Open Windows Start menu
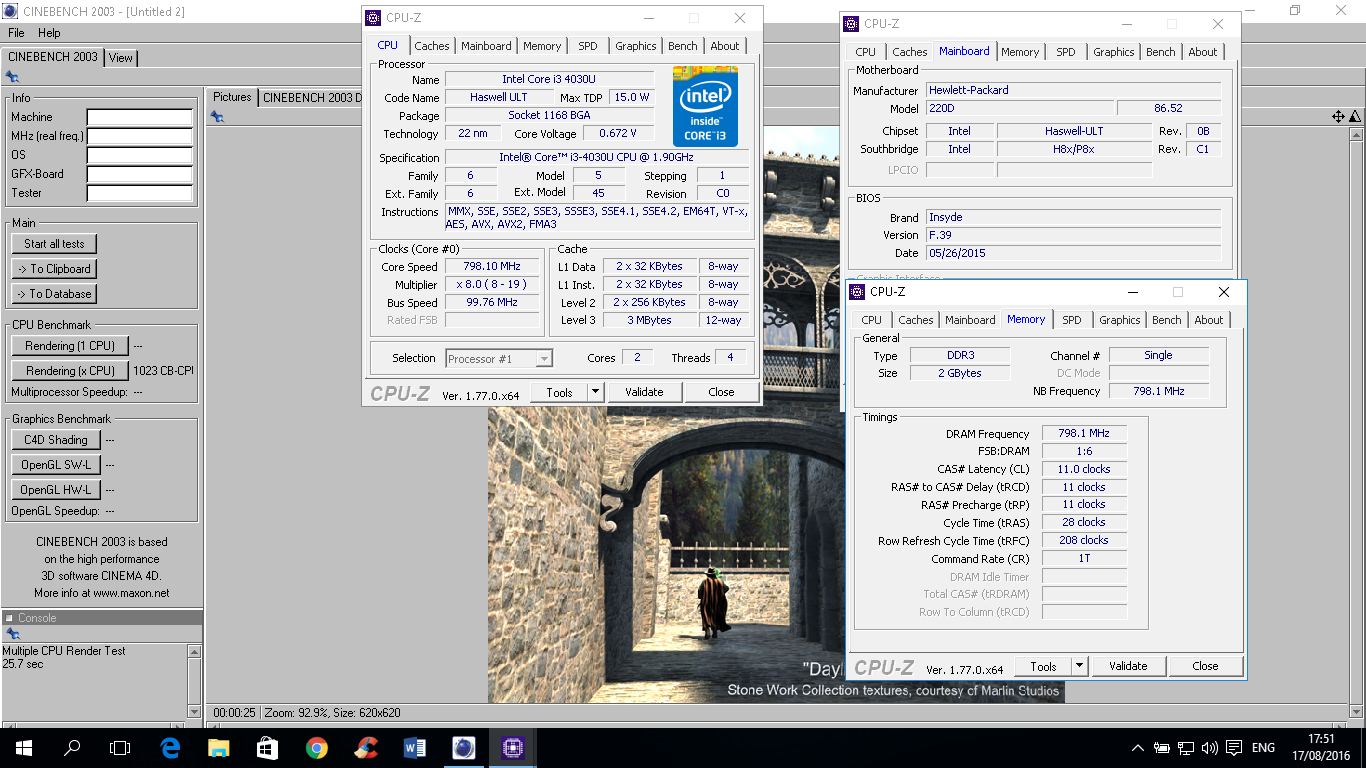The image size is (1366, 768). 24,747
